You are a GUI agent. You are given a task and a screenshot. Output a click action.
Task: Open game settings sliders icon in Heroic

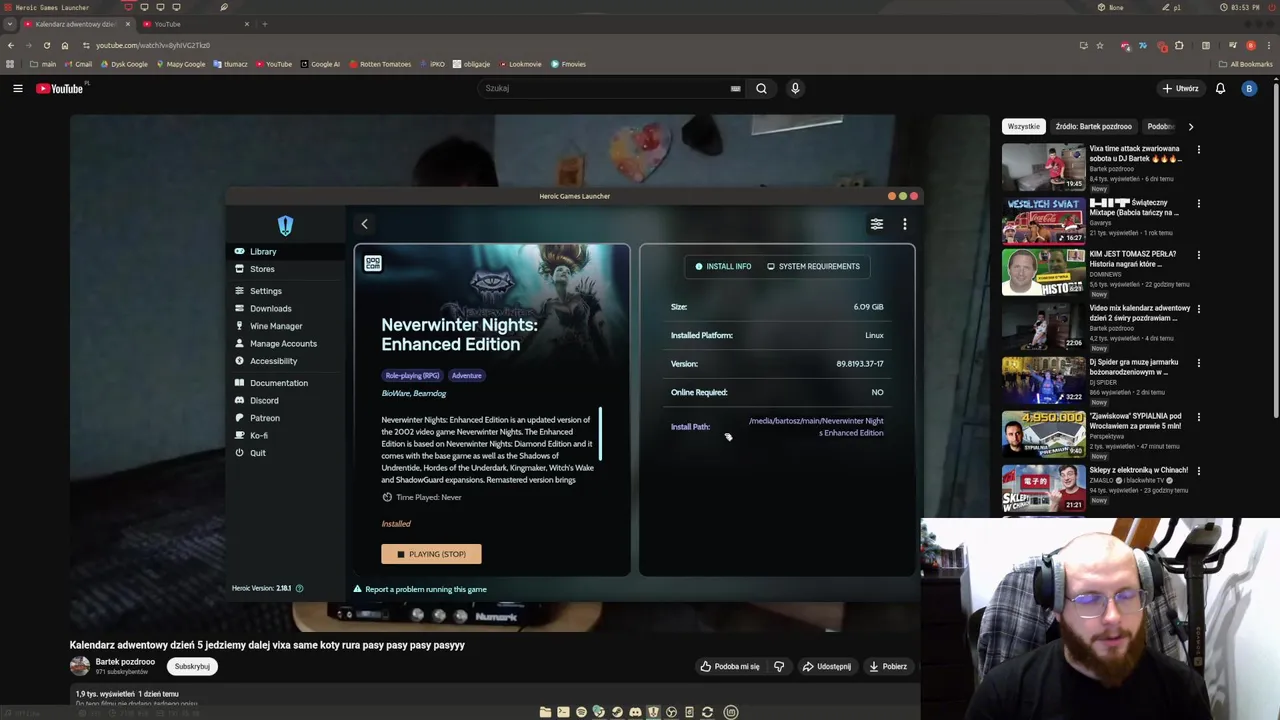coord(877,224)
